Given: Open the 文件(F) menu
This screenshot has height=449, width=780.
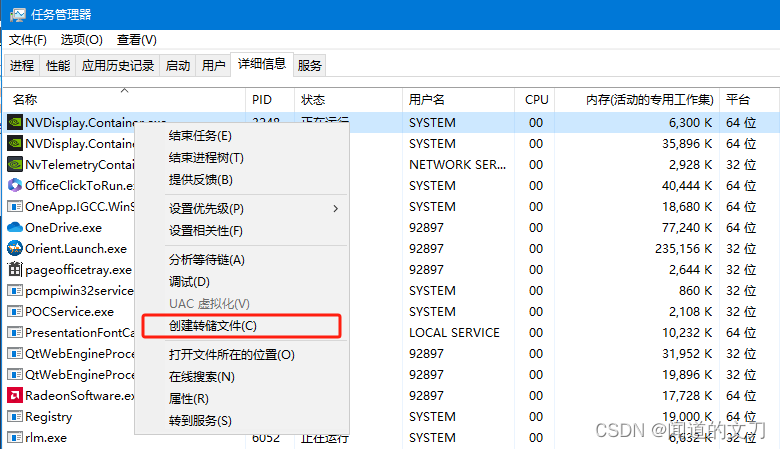Looking at the screenshot, I should point(28,40).
